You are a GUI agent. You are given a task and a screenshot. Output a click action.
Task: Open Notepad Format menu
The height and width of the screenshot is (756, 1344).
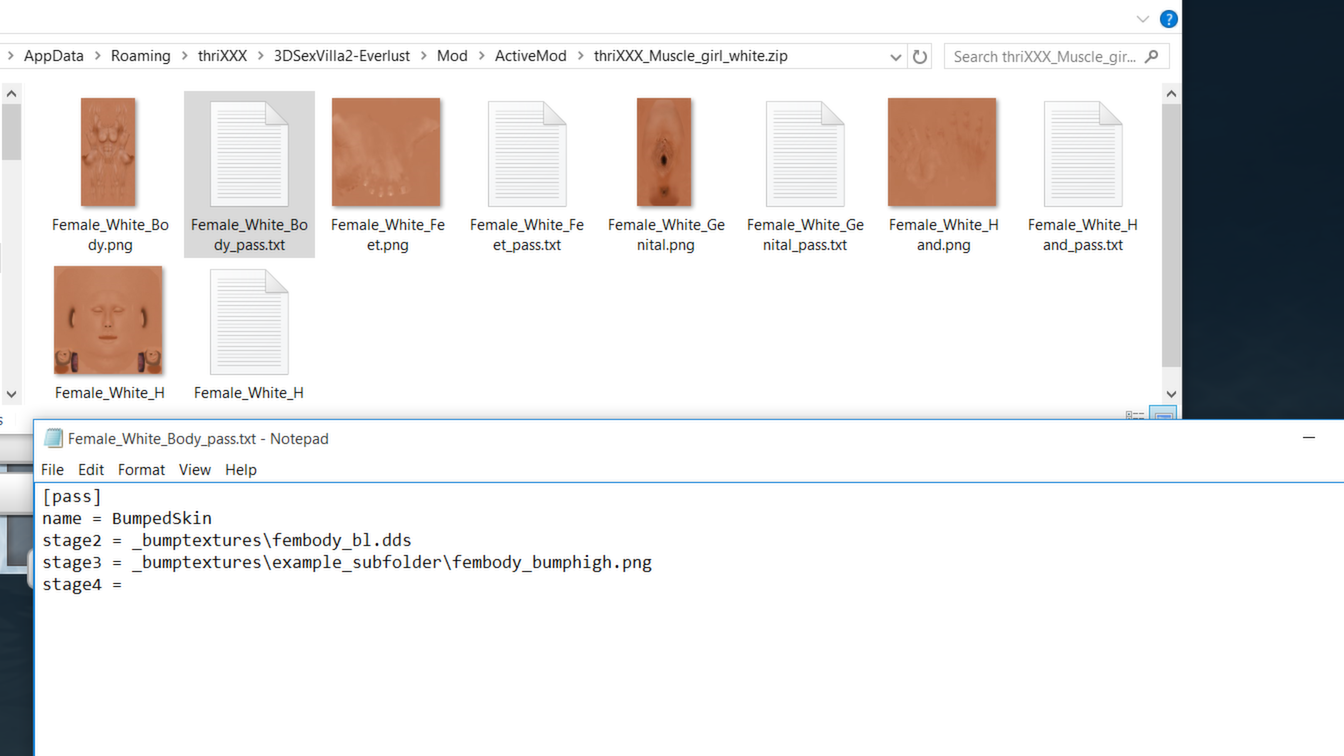(x=141, y=469)
